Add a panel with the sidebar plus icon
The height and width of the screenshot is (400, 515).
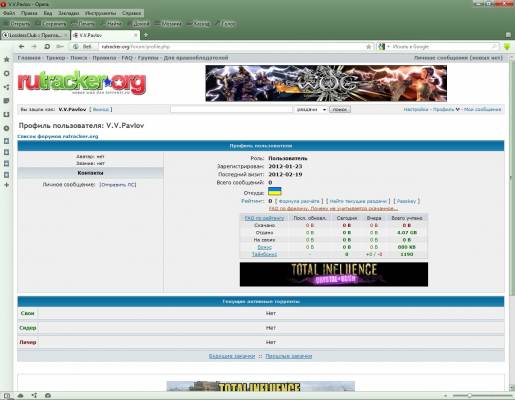(x=6, y=185)
